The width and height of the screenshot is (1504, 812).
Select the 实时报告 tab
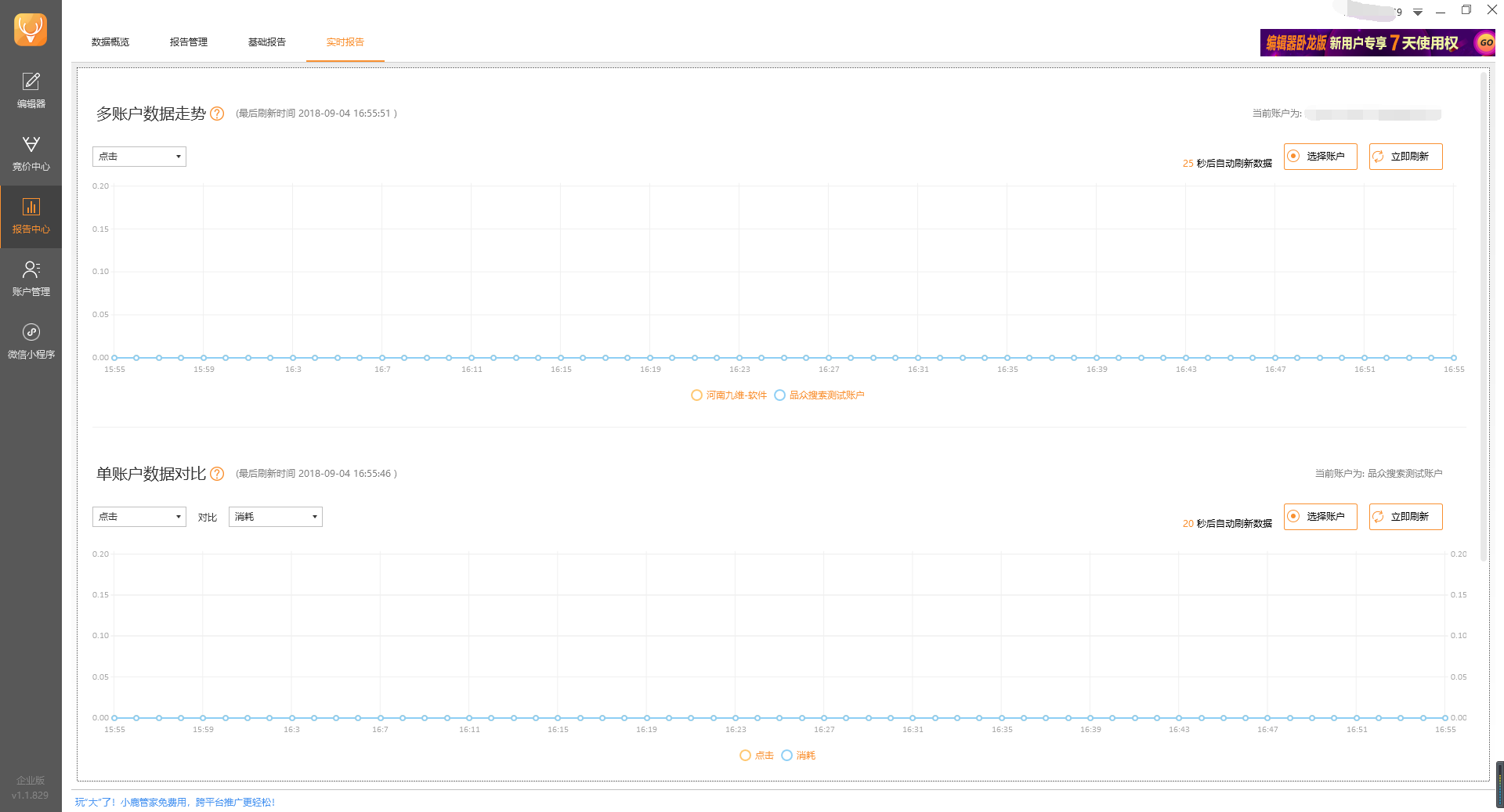pyautogui.click(x=345, y=42)
